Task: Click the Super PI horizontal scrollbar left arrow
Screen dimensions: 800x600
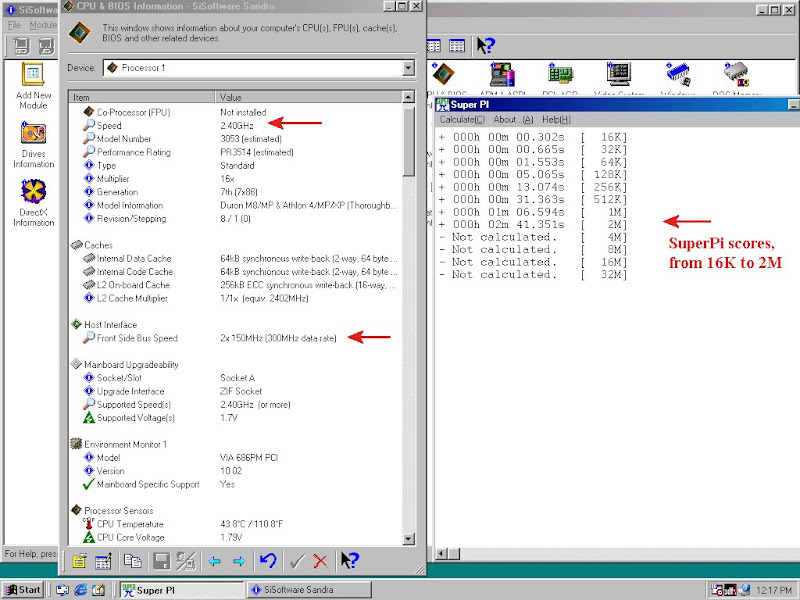Action: tap(441, 554)
